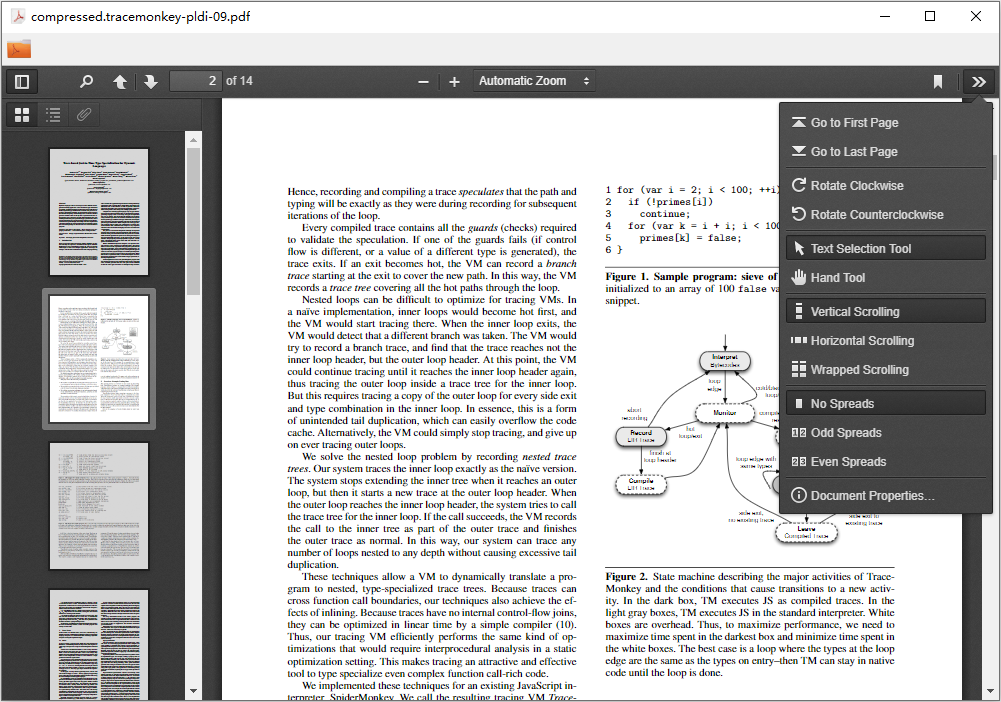Switch to Horizontal Scrolling mode

[x=886, y=341]
